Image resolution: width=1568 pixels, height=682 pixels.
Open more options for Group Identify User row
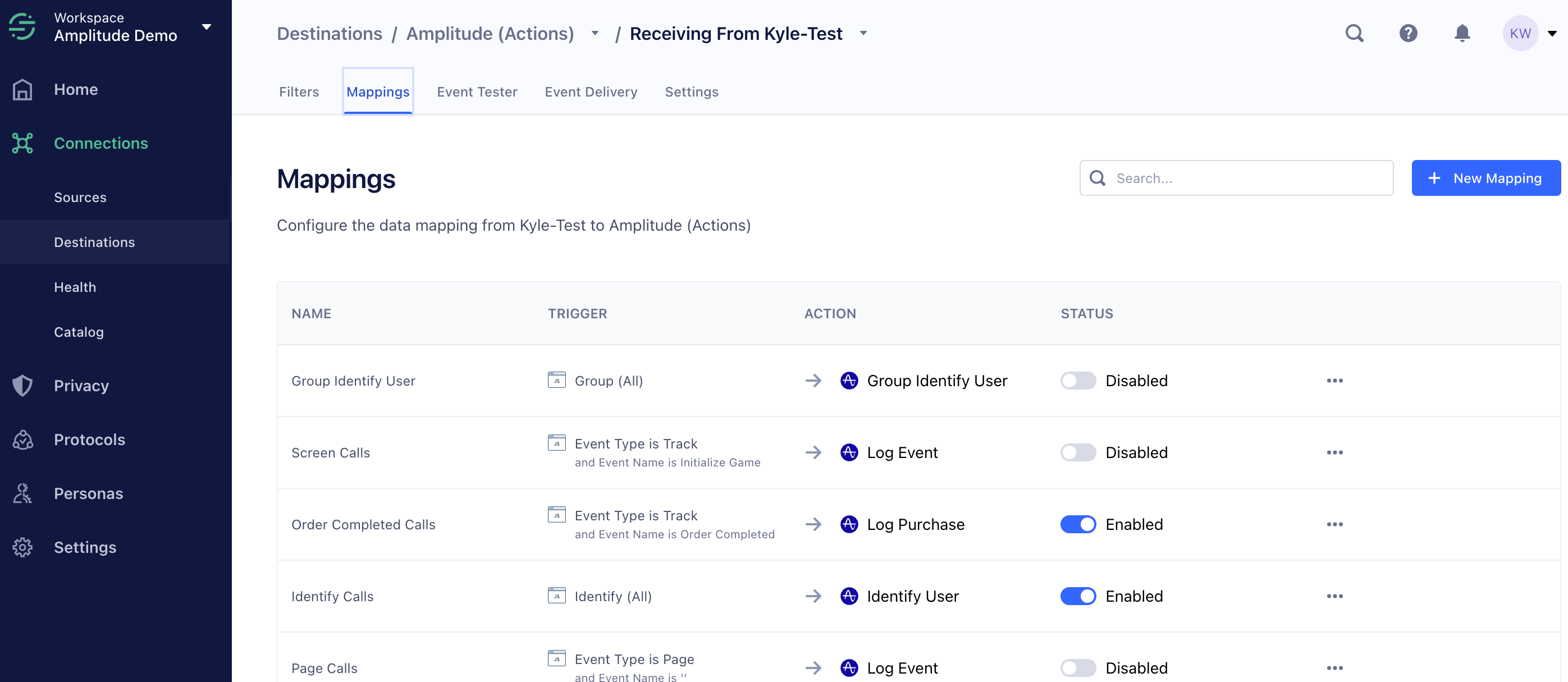pyautogui.click(x=1334, y=380)
